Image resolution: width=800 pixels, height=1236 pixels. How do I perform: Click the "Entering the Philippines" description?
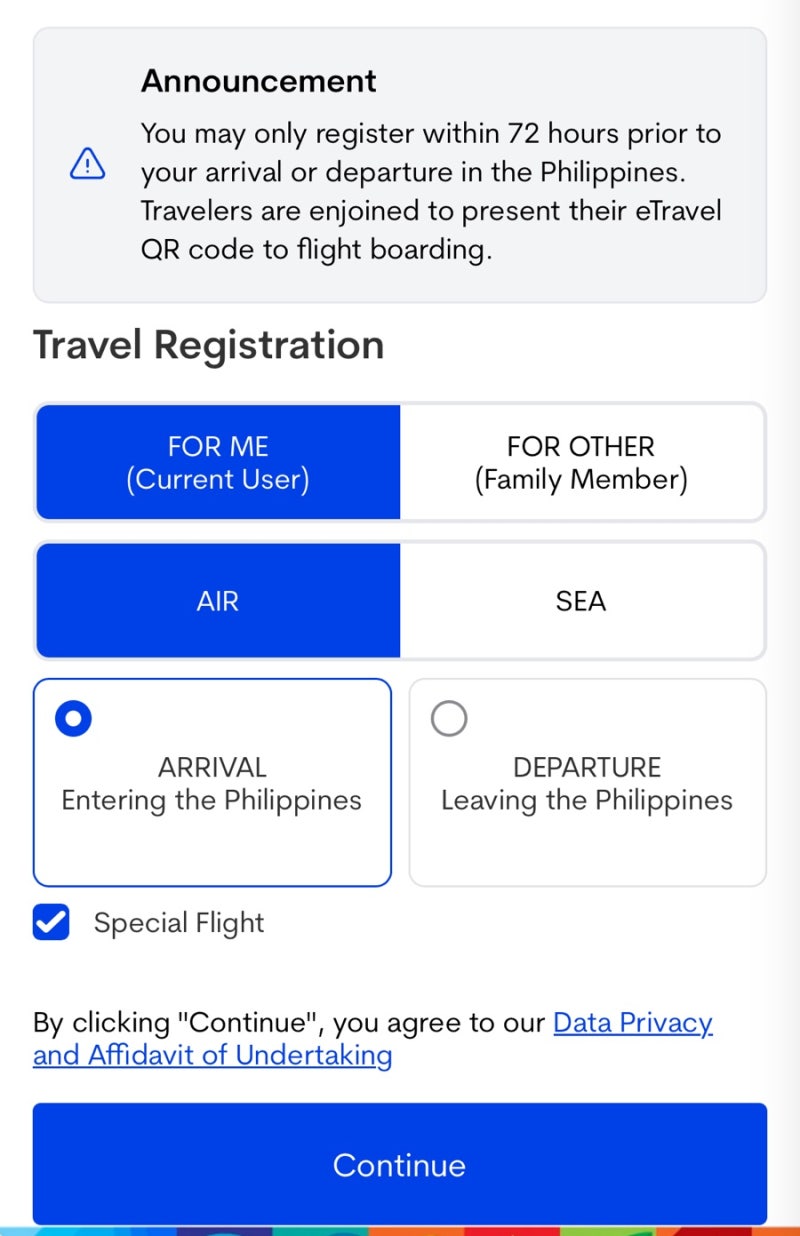point(212,800)
